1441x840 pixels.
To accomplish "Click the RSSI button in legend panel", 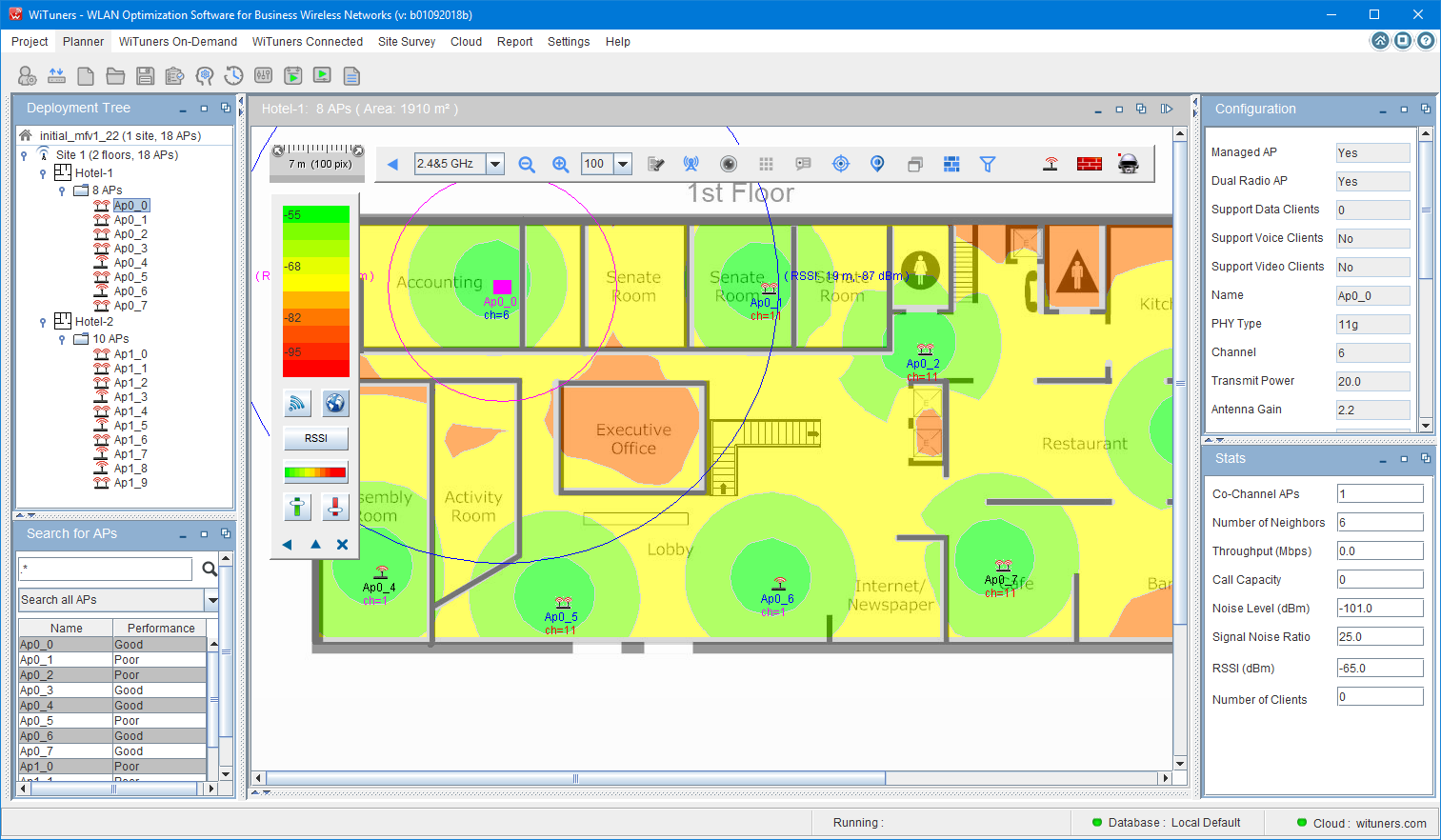I will tap(316, 439).
